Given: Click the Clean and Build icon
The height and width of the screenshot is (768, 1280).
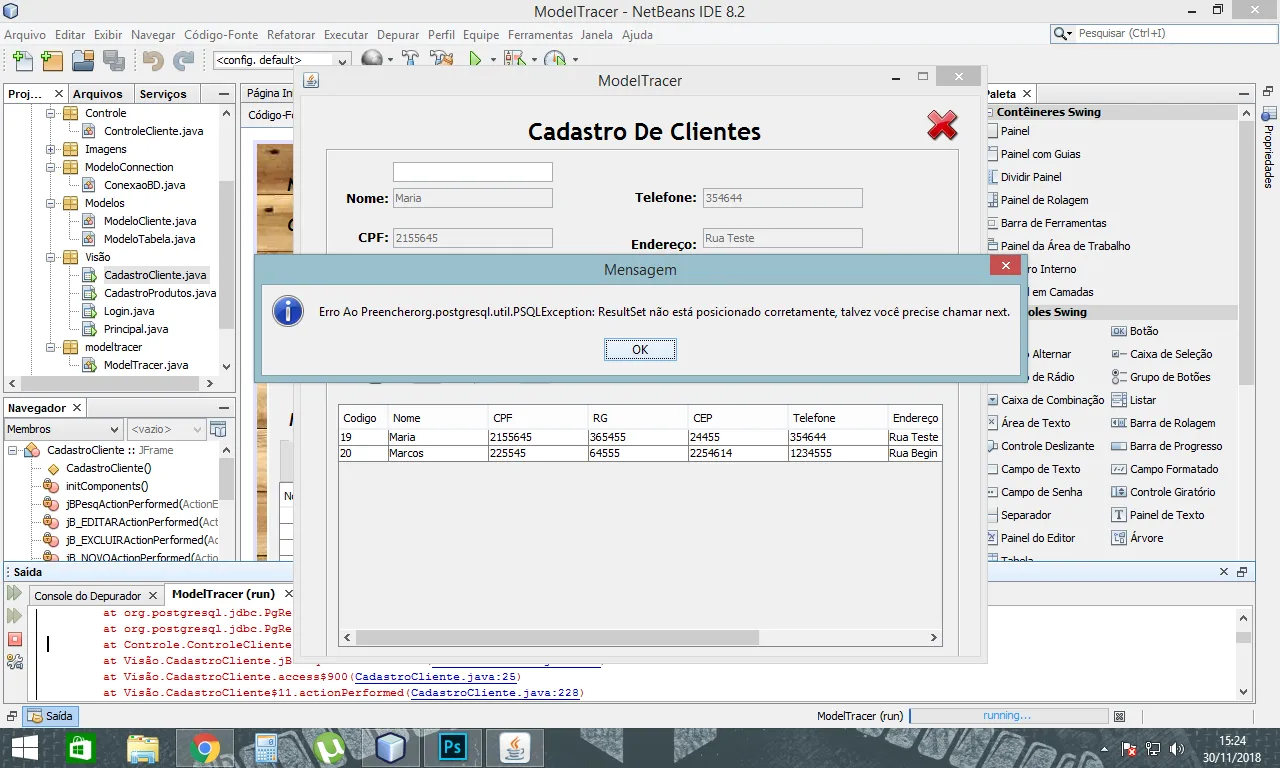Looking at the screenshot, I should tap(441, 60).
